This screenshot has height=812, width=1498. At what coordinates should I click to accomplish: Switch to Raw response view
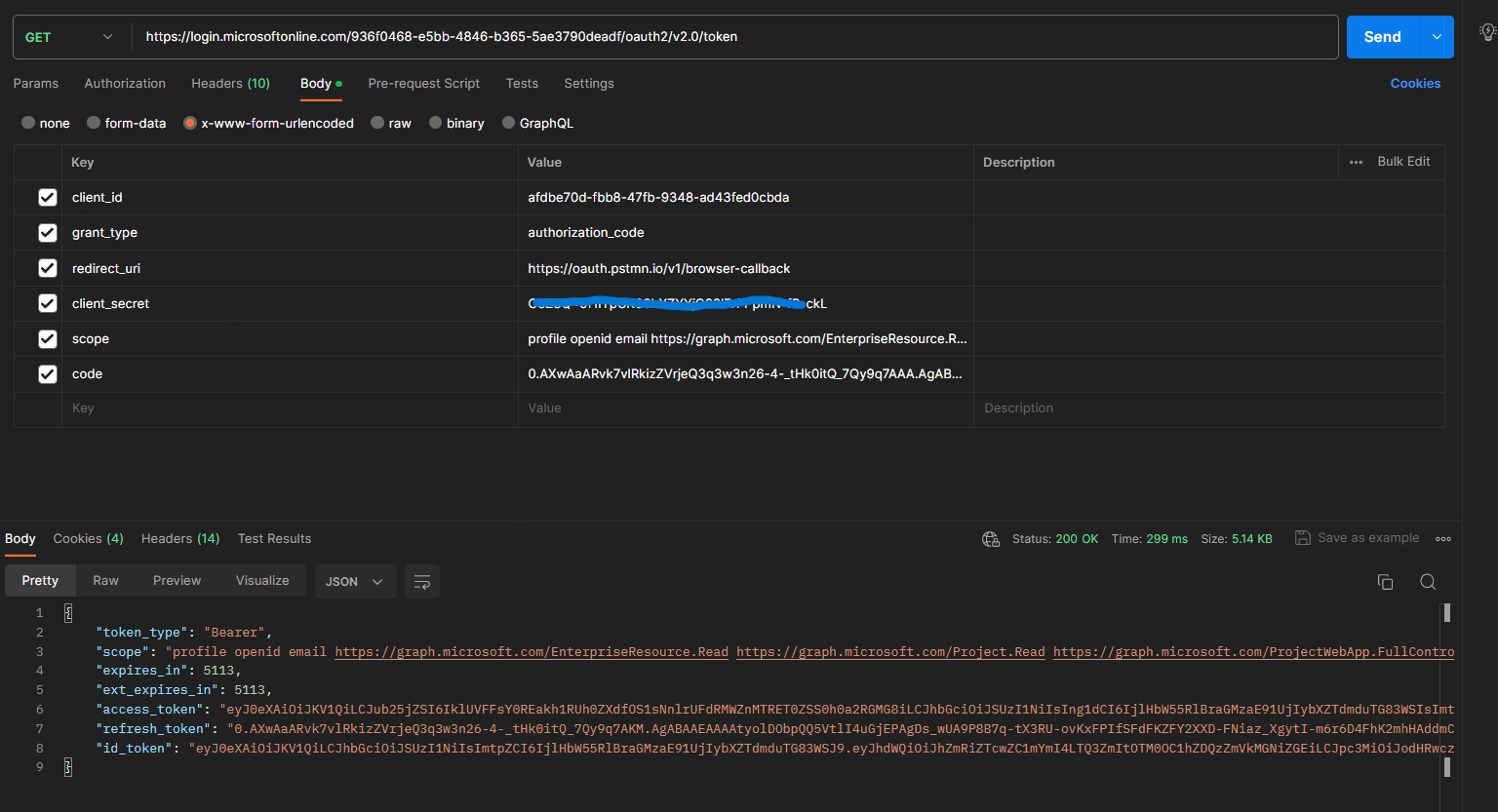point(105,581)
